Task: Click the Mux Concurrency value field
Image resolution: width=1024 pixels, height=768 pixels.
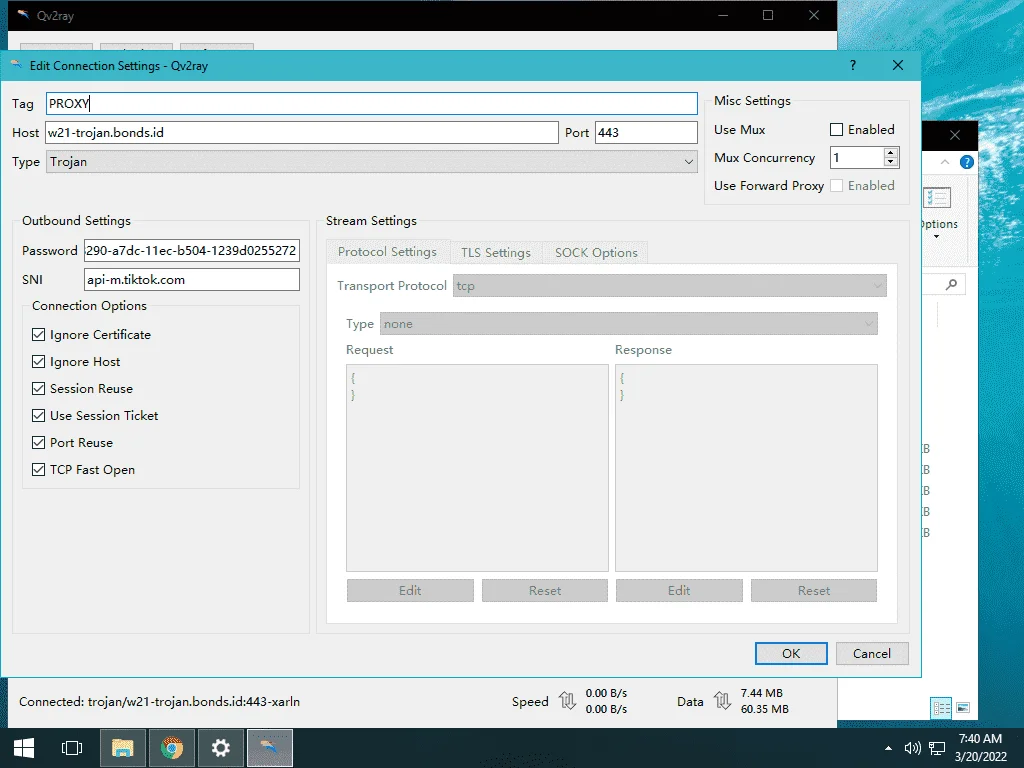Action: pos(857,157)
